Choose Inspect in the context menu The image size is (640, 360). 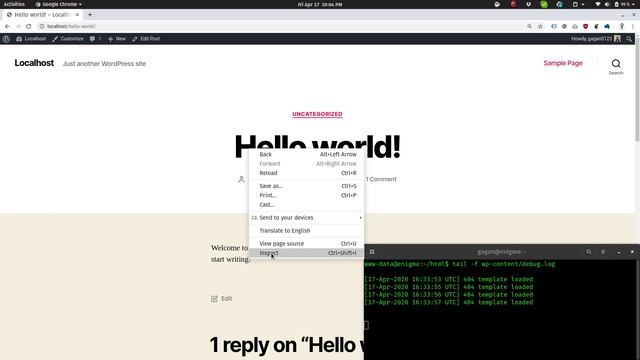[x=307, y=253]
